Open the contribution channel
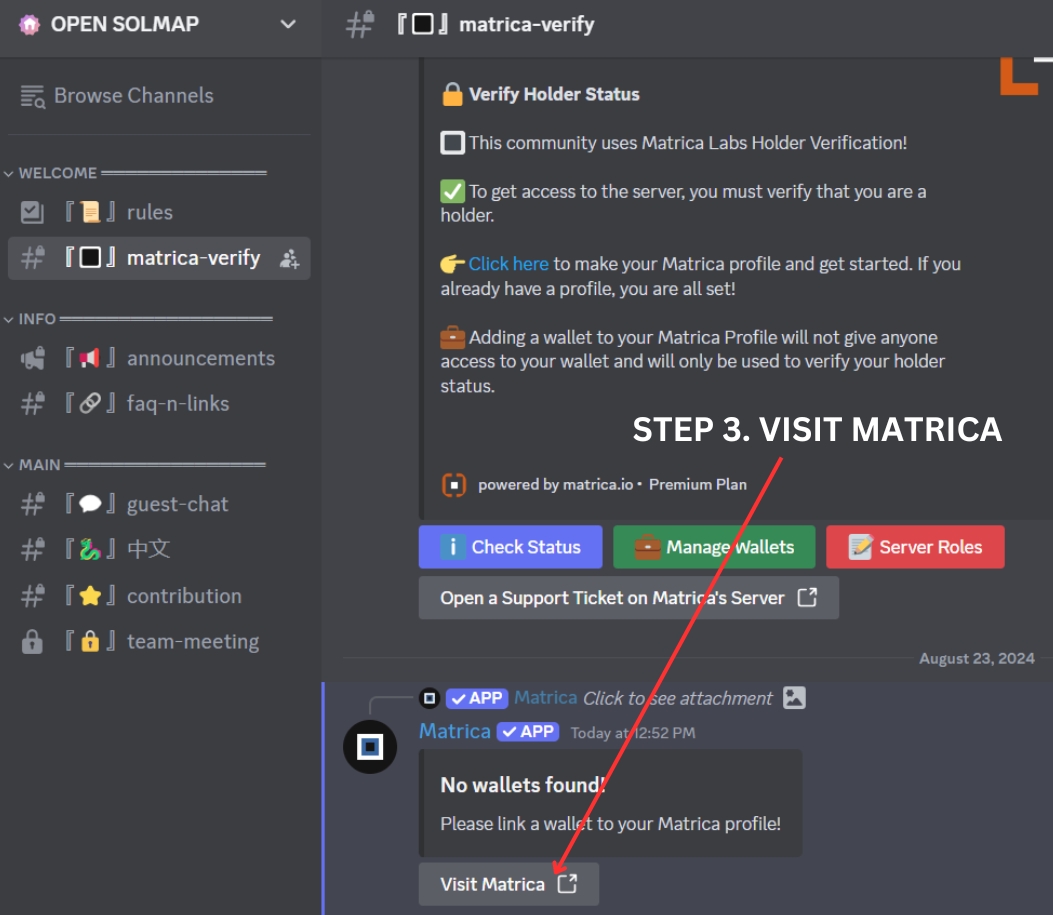Screen dimensions: 1053x915 click(x=184, y=596)
